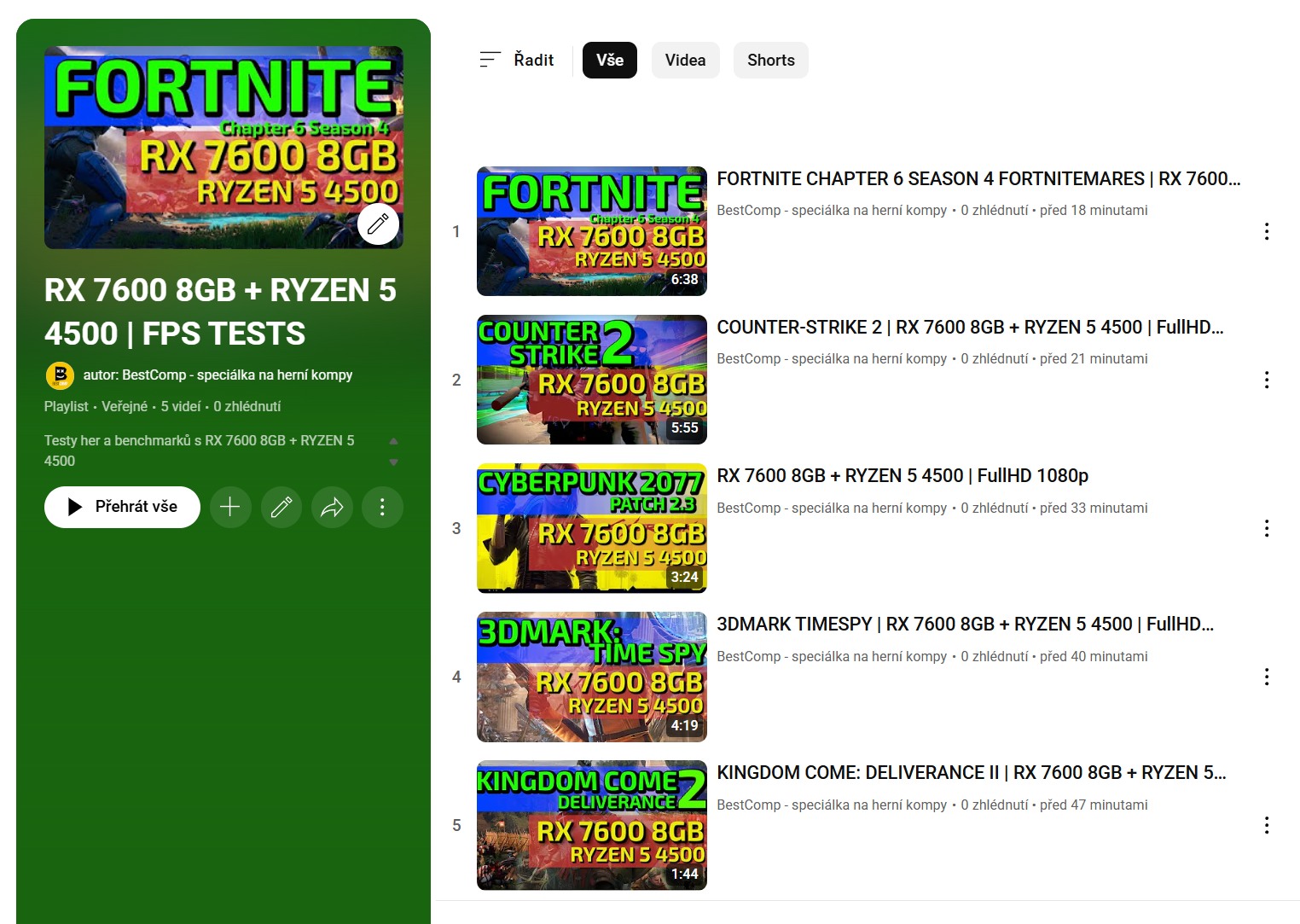Image resolution: width=1300 pixels, height=924 pixels.
Task: Open KINGDOM COME: DELIVERANCE II title link
Action: pyautogui.click(x=972, y=773)
